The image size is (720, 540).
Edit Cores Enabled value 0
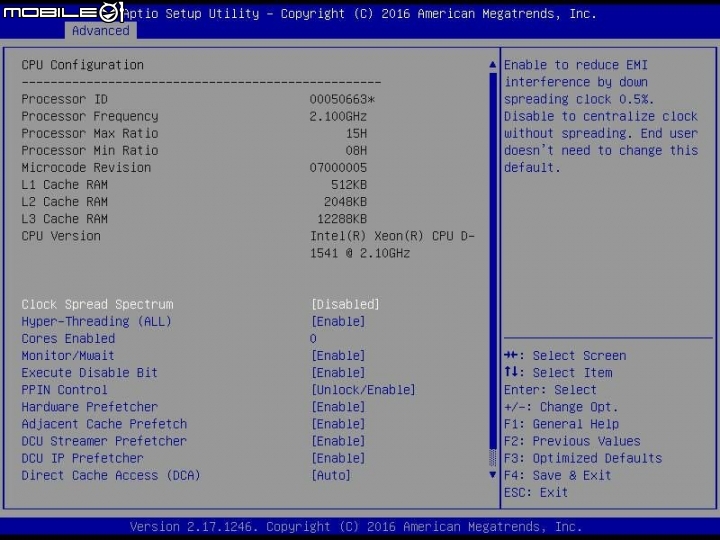(313, 338)
